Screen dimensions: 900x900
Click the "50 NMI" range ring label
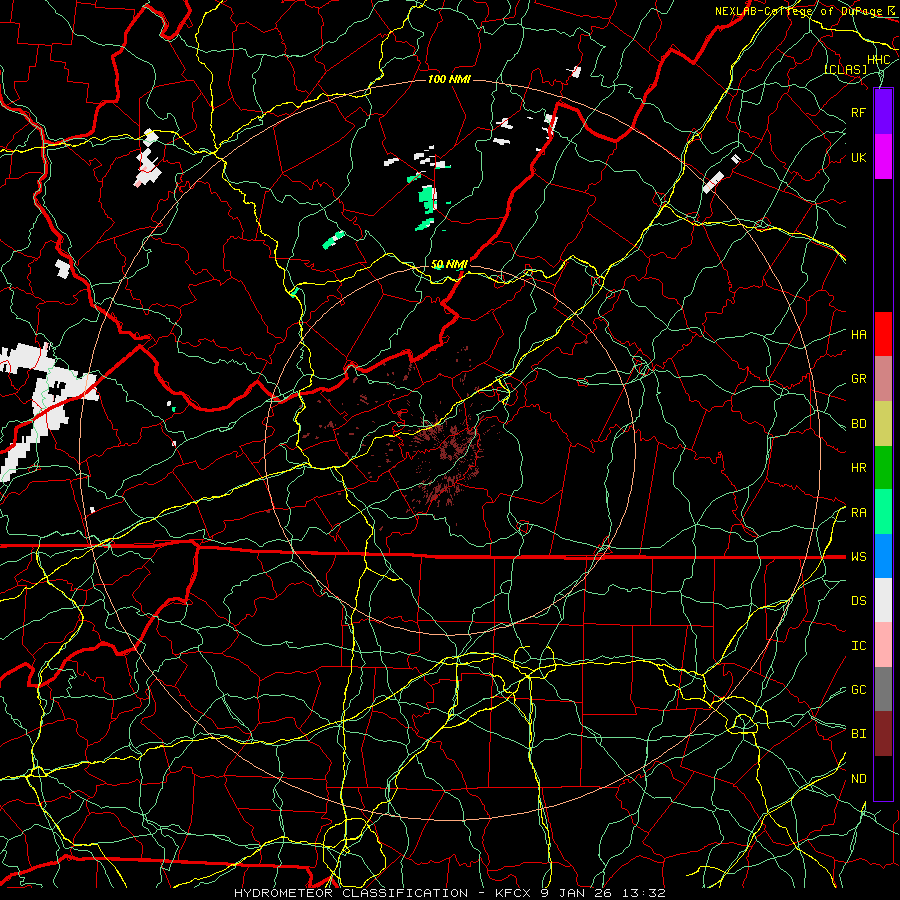pyautogui.click(x=449, y=264)
